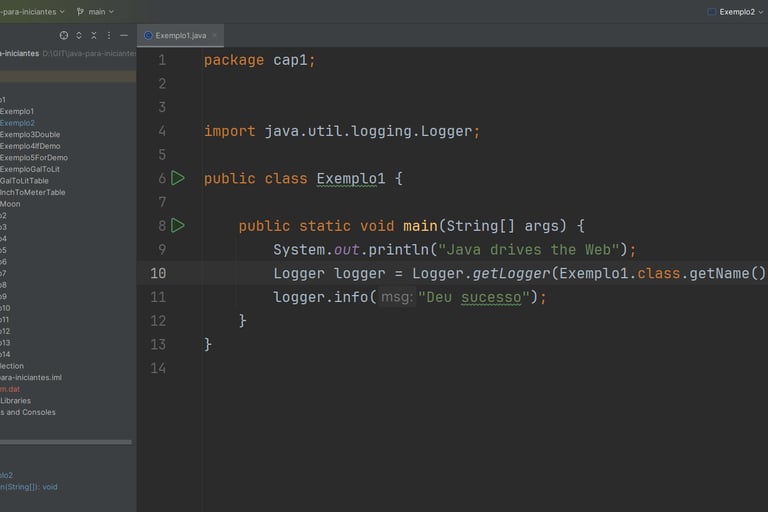Click the project root row with D:\GIT path

(x=68, y=53)
